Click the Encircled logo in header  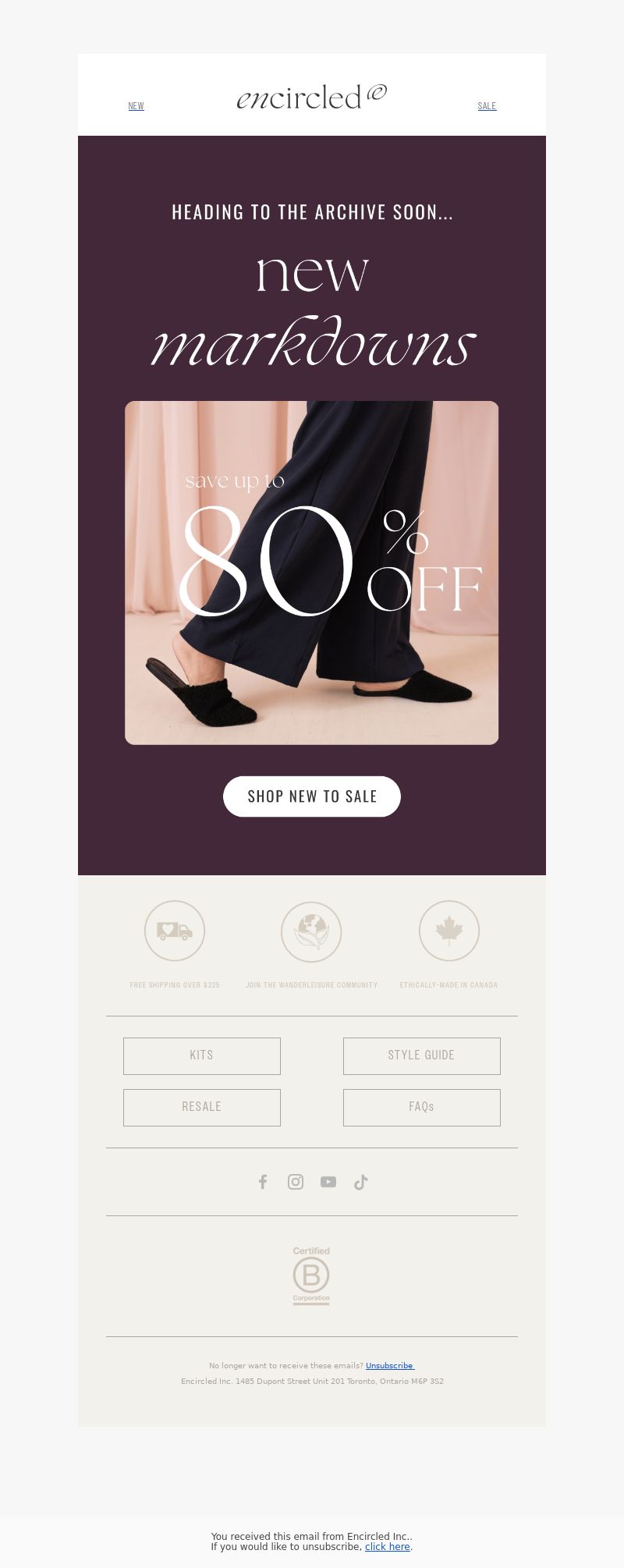point(312,98)
